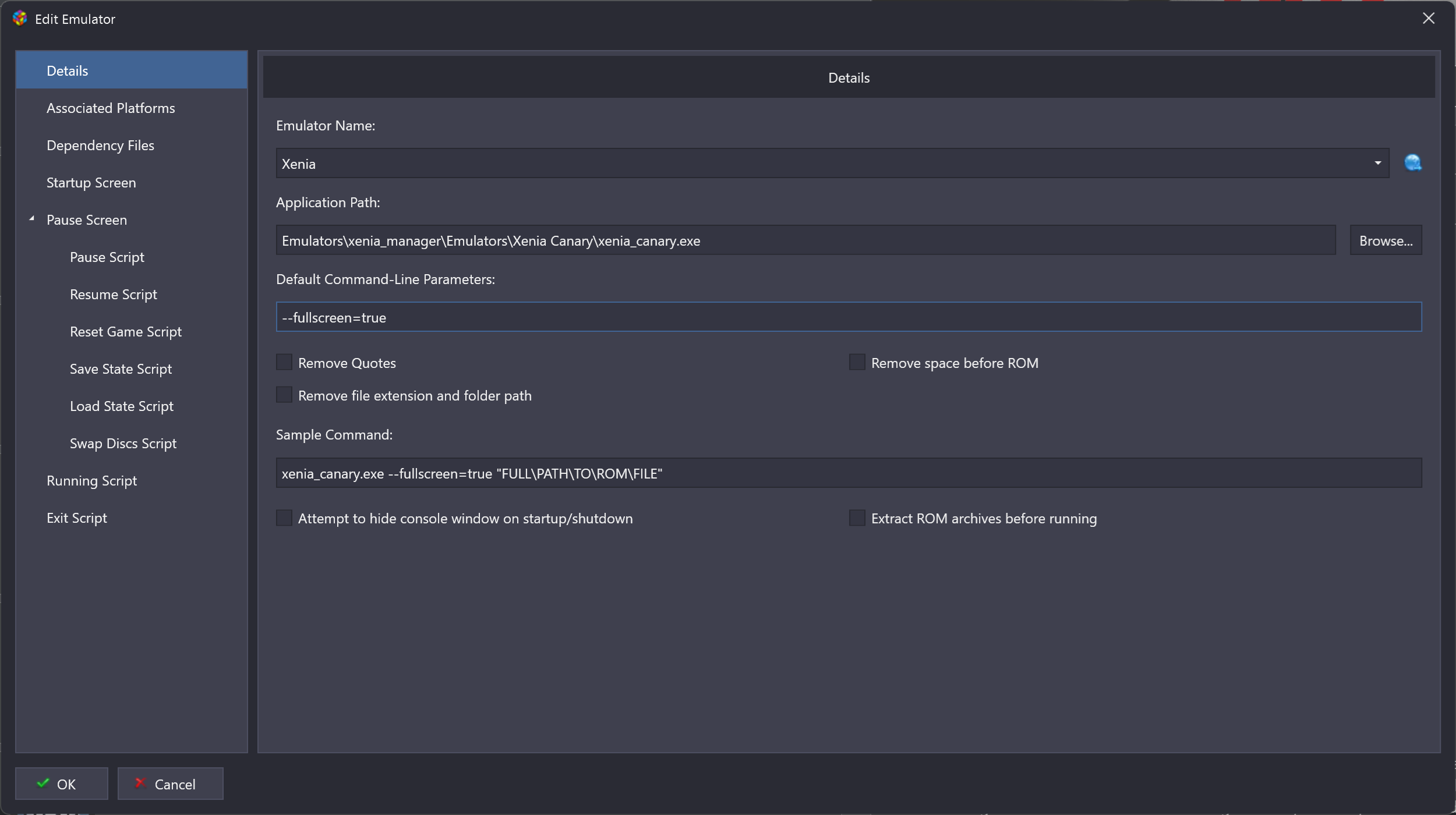Enable the Remove Quotes checkbox
The height and width of the screenshot is (815, 1456).
pyautogui.click(x=284, y=363)
